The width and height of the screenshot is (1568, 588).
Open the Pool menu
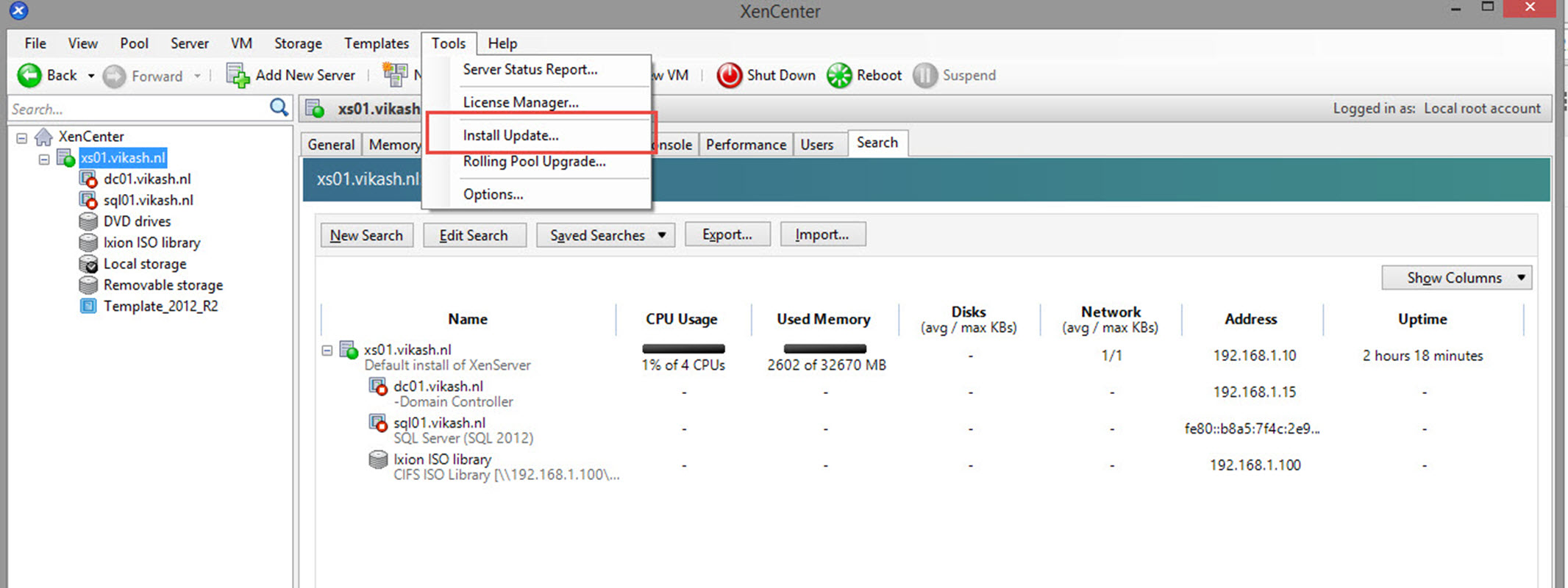click(135, 43)
